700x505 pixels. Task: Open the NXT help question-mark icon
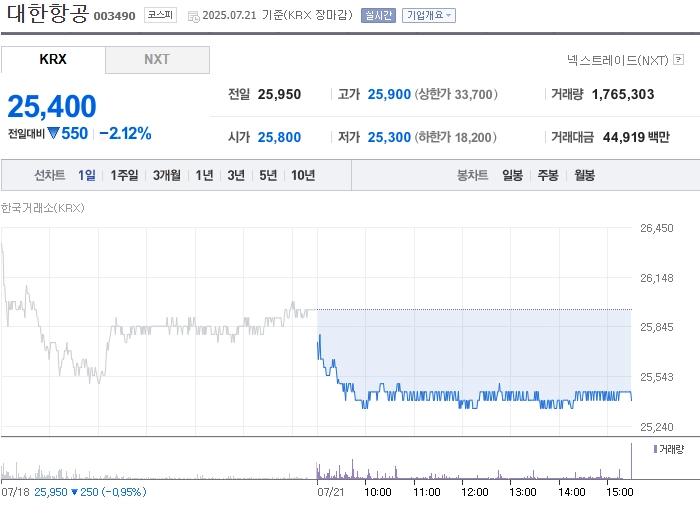[x=679, y=59]
